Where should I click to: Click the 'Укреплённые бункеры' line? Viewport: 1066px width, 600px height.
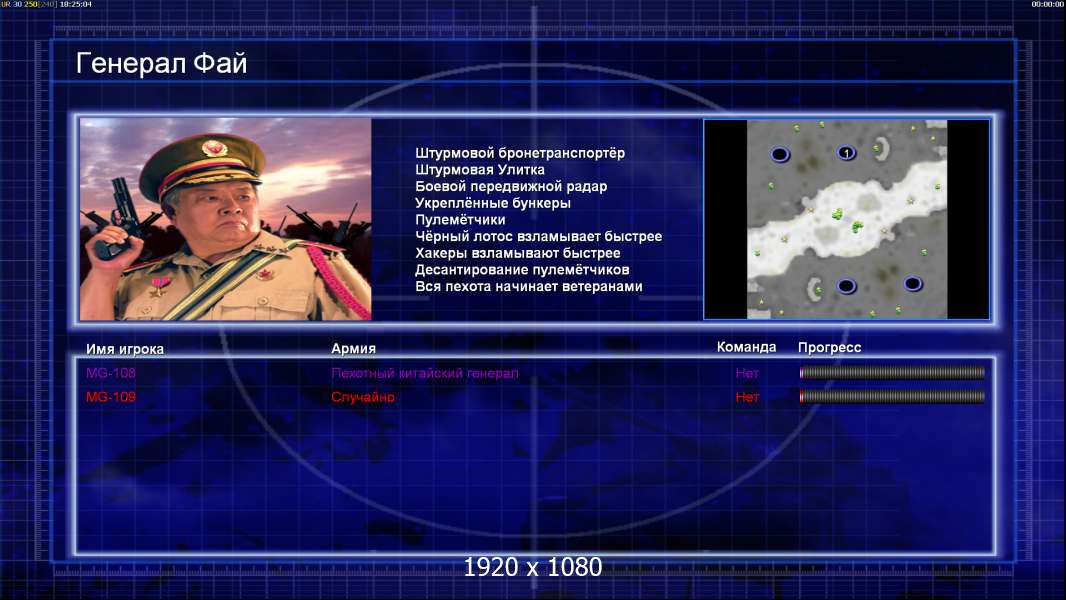[x=493, y=203]
